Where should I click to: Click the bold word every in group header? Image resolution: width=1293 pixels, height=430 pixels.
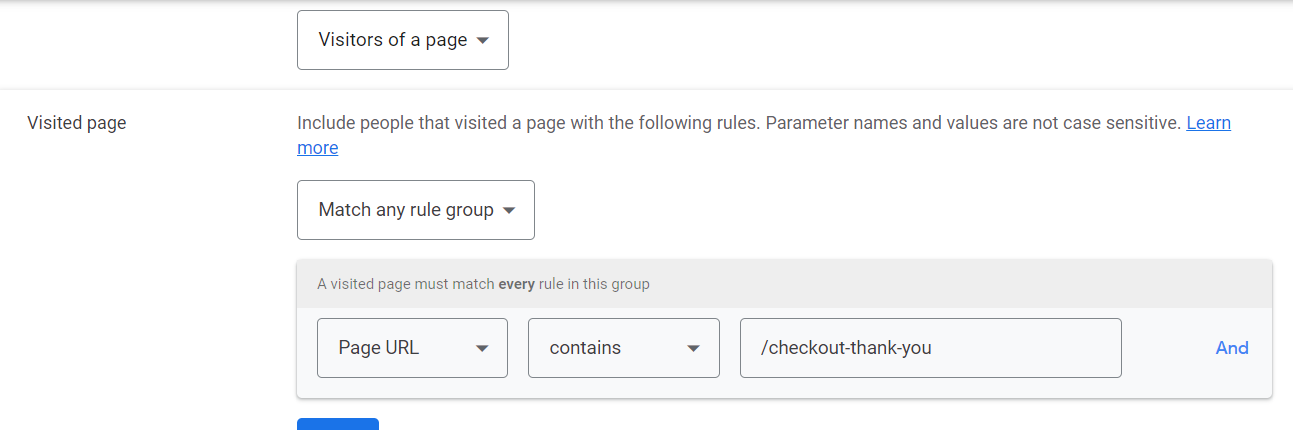516,284
